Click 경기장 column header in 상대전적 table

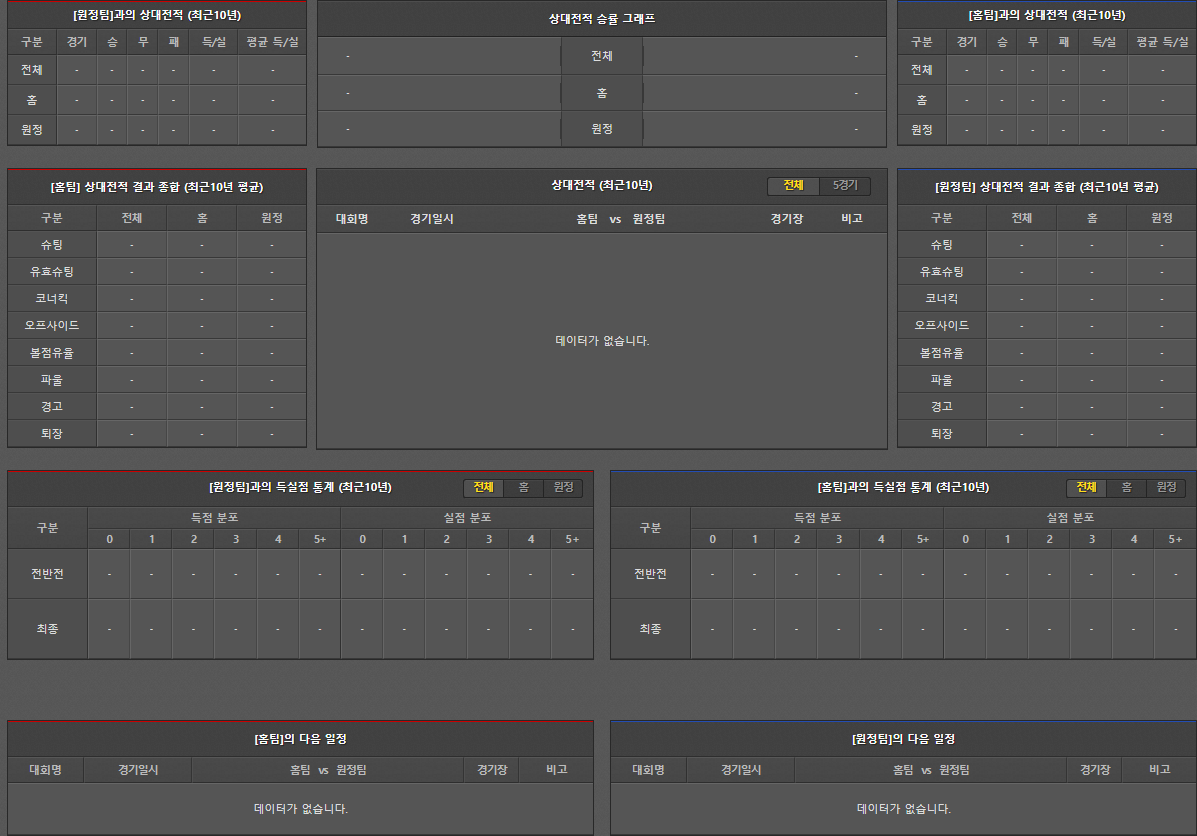click(x=787, y=219)
